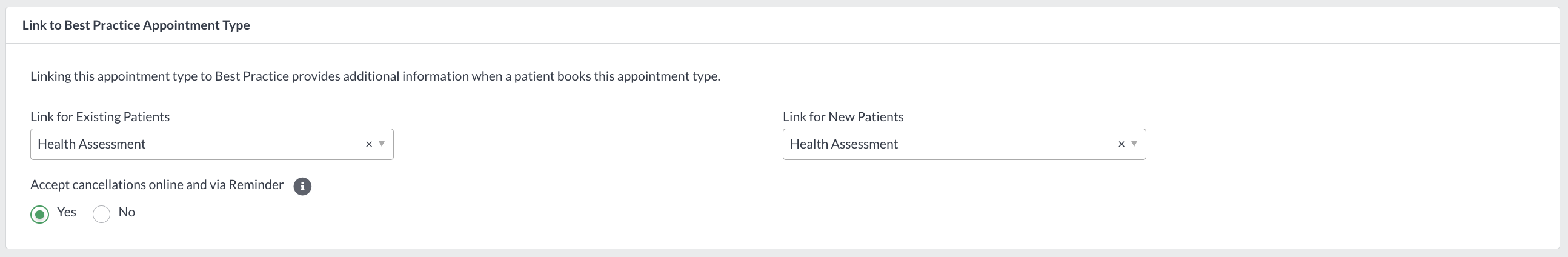Open the New Patients Health Assessment combo box

pyautogui.click(x=964, y=144)
